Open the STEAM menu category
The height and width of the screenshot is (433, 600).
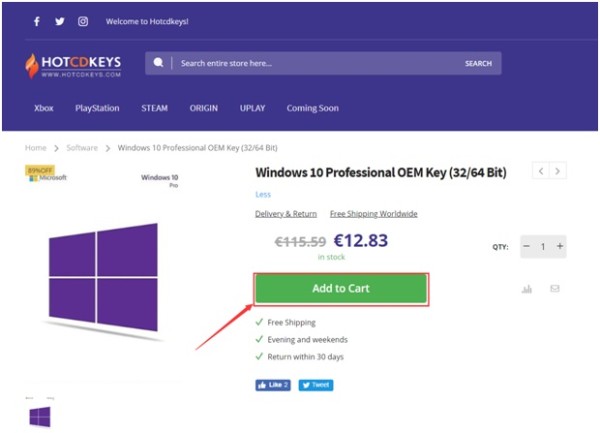click(x=155, y=108)
